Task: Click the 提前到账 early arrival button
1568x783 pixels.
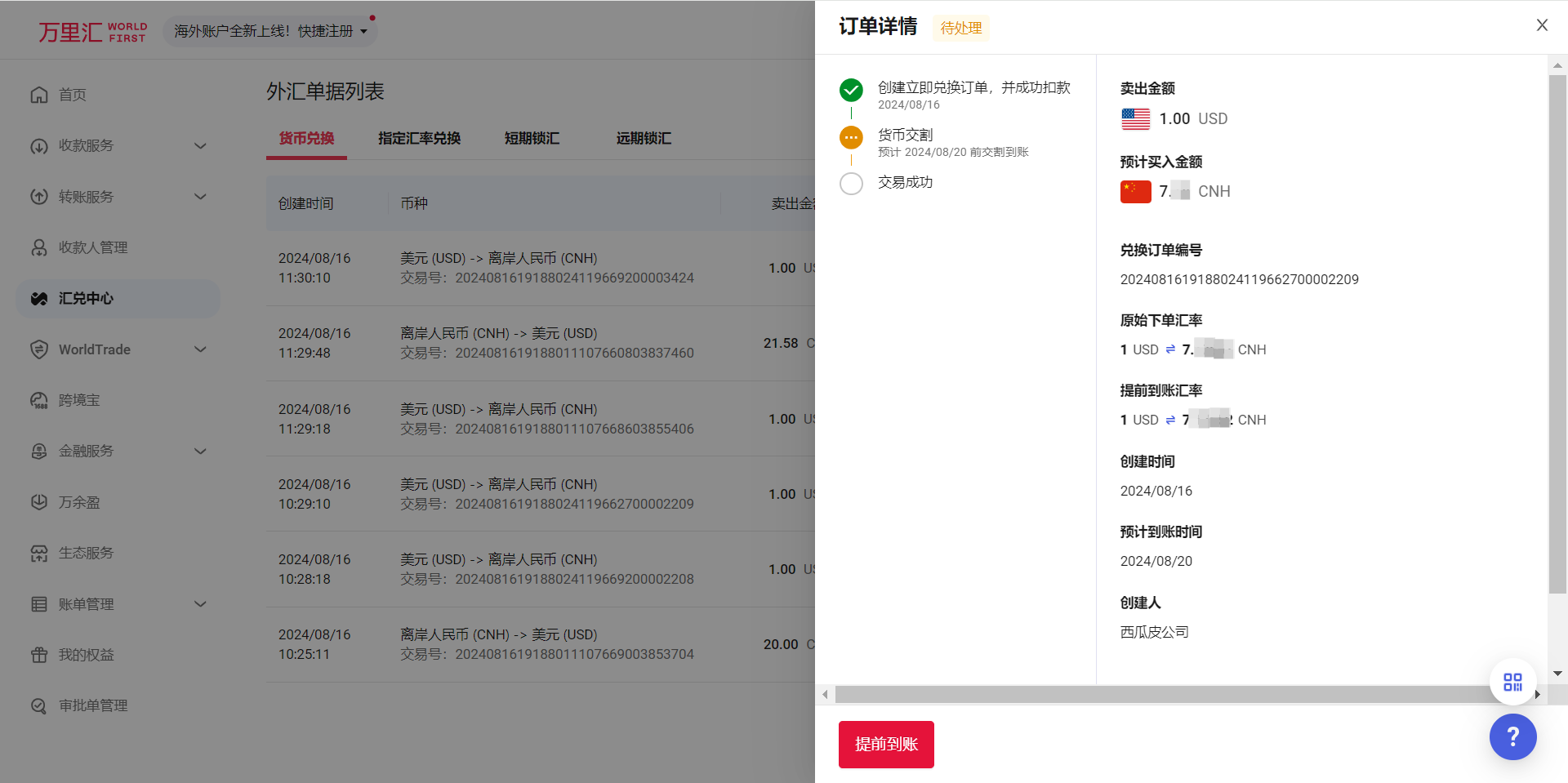Action: click(885, 744)
